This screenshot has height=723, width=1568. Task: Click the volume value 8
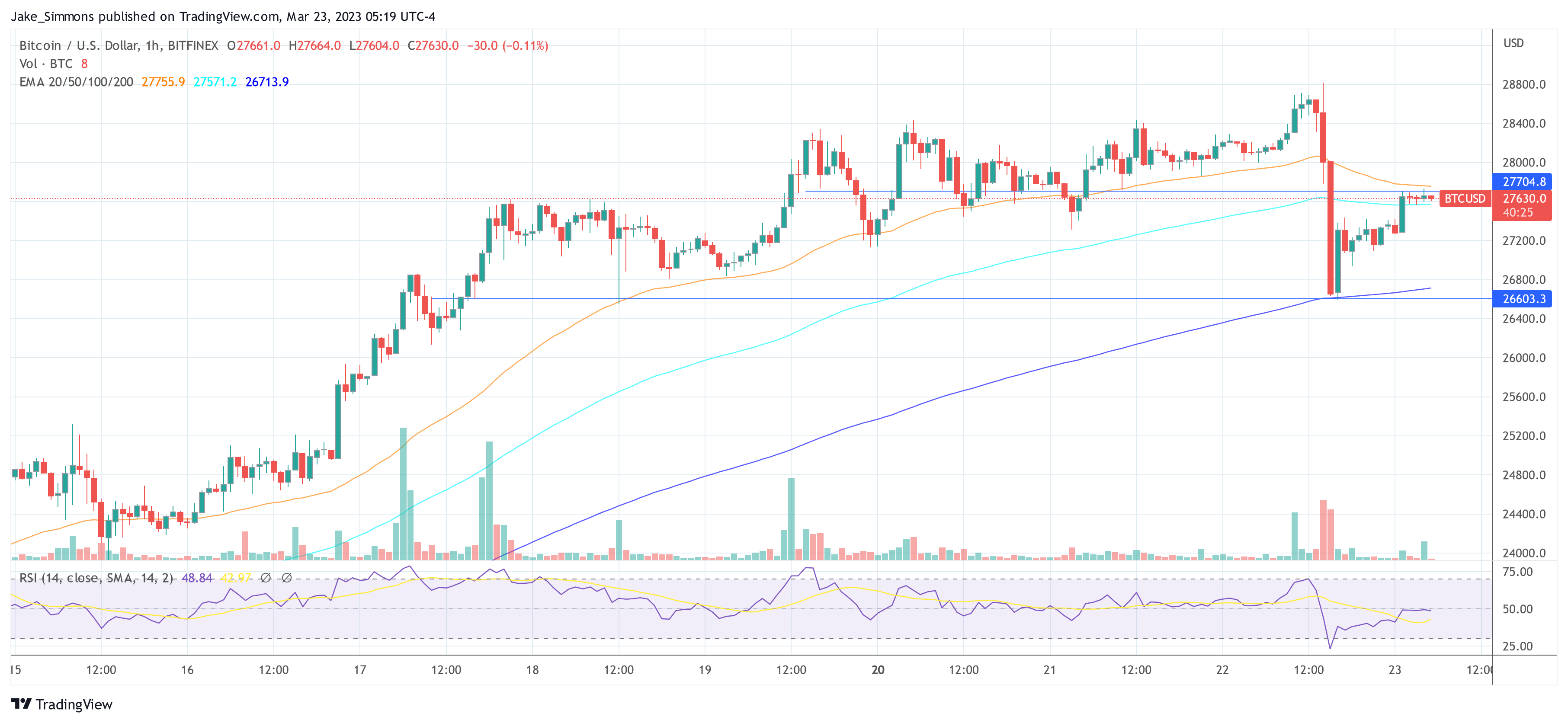click(84, 64)
